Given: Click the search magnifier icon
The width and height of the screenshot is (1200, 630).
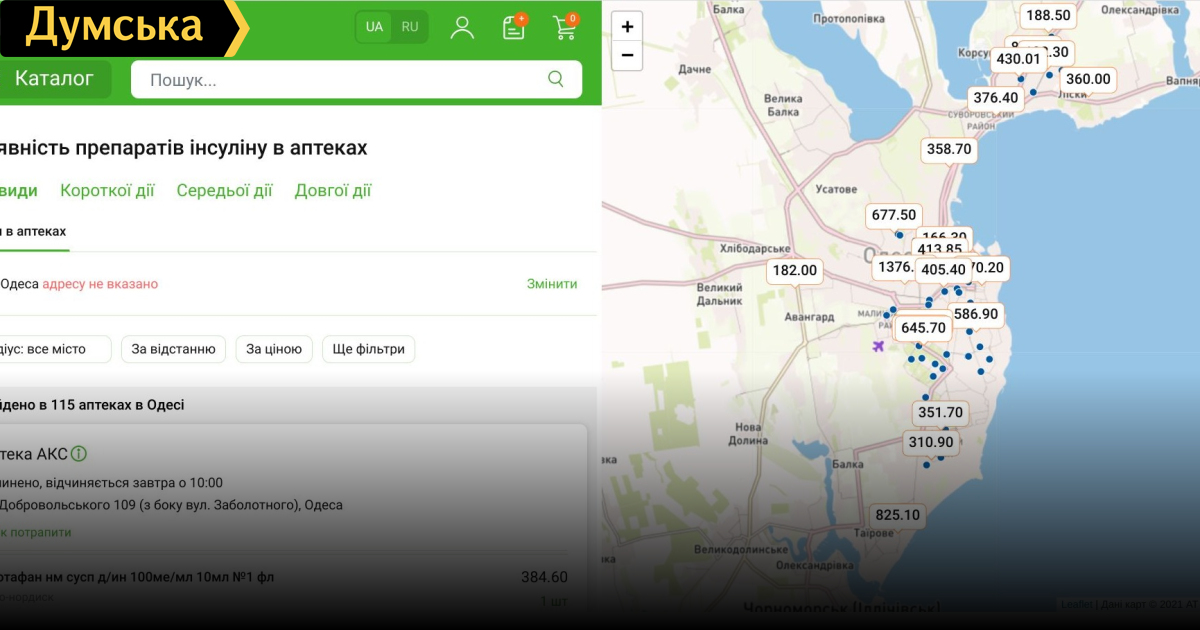Looking at the screenshot, I should [556, 79].
